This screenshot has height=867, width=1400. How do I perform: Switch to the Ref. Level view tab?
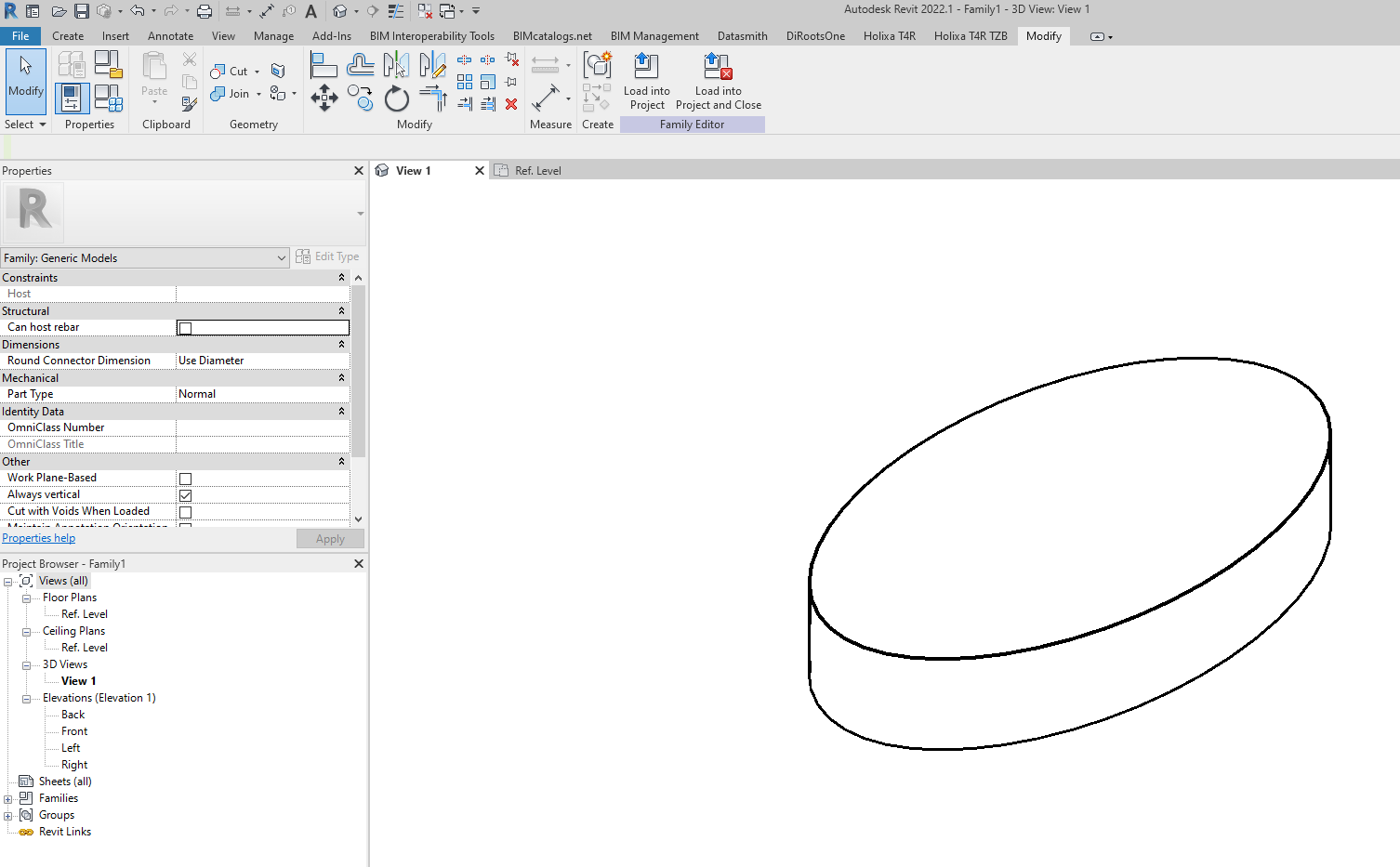537,171
